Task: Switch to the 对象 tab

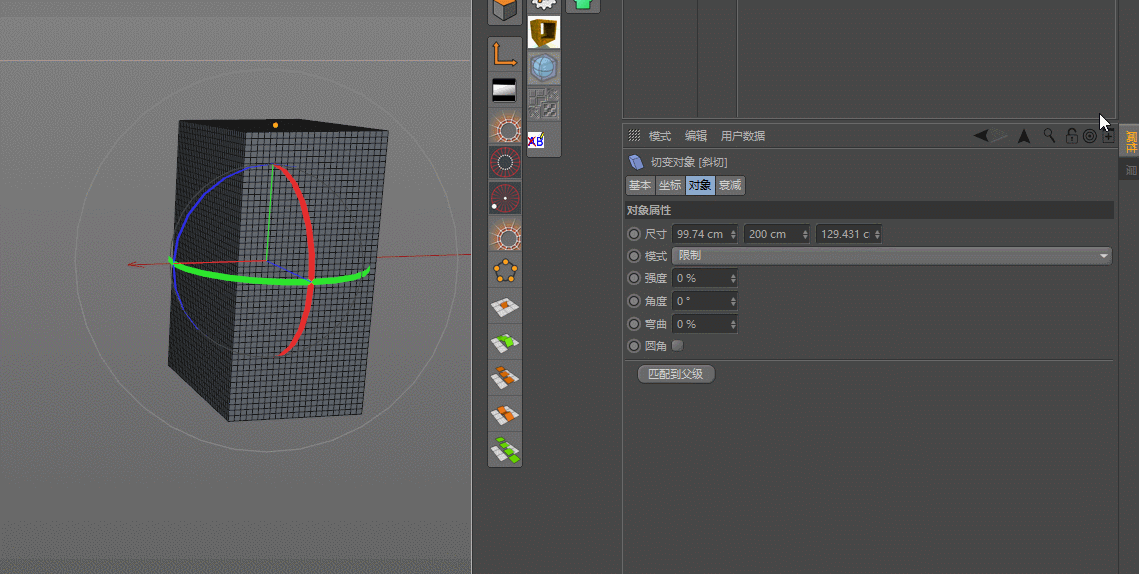Action: point(700,185)
